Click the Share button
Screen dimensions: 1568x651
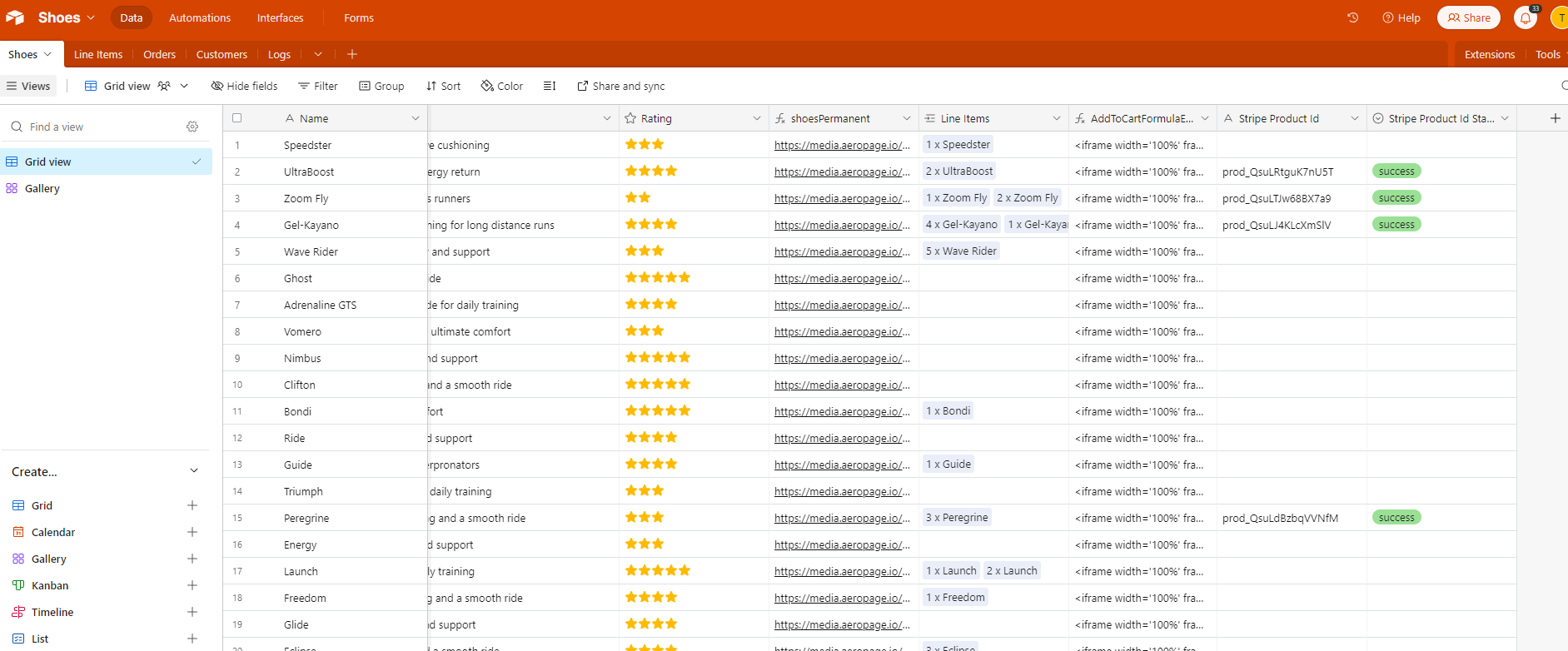point(1469,17)
